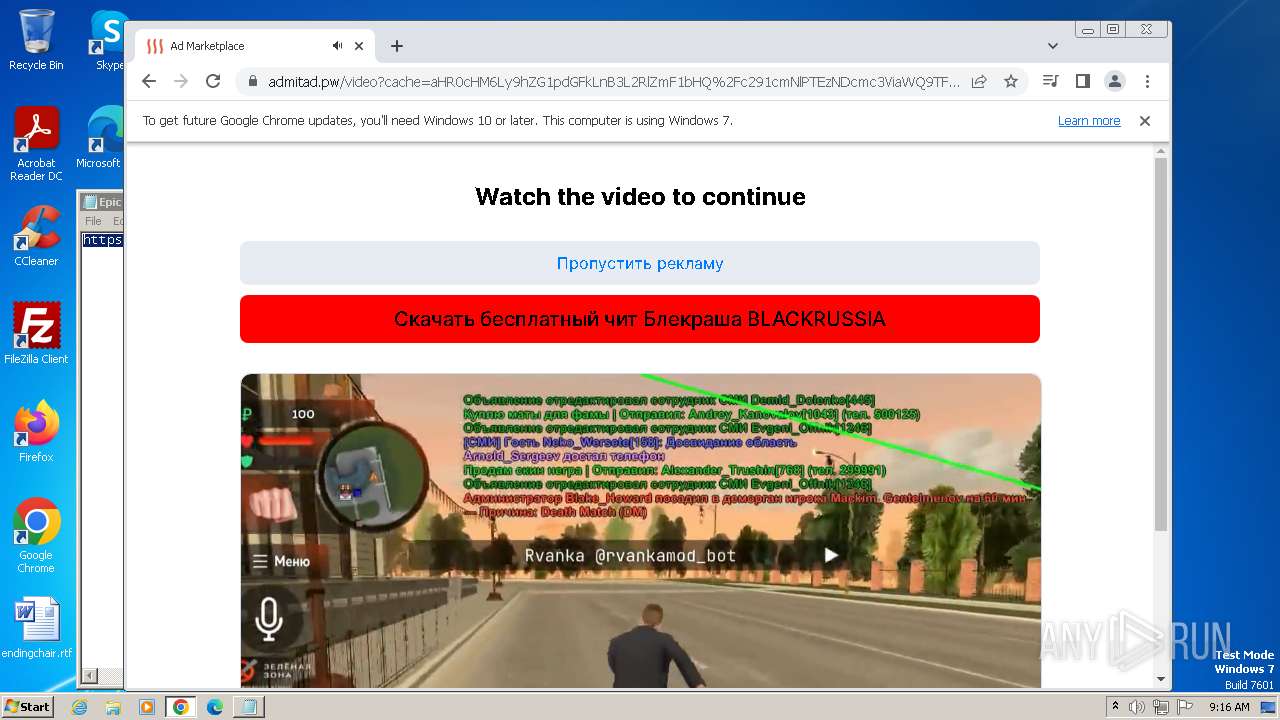Open FileZilla Client desktop icon
This screenshot has width=1280, height=720.
point(36,333)
